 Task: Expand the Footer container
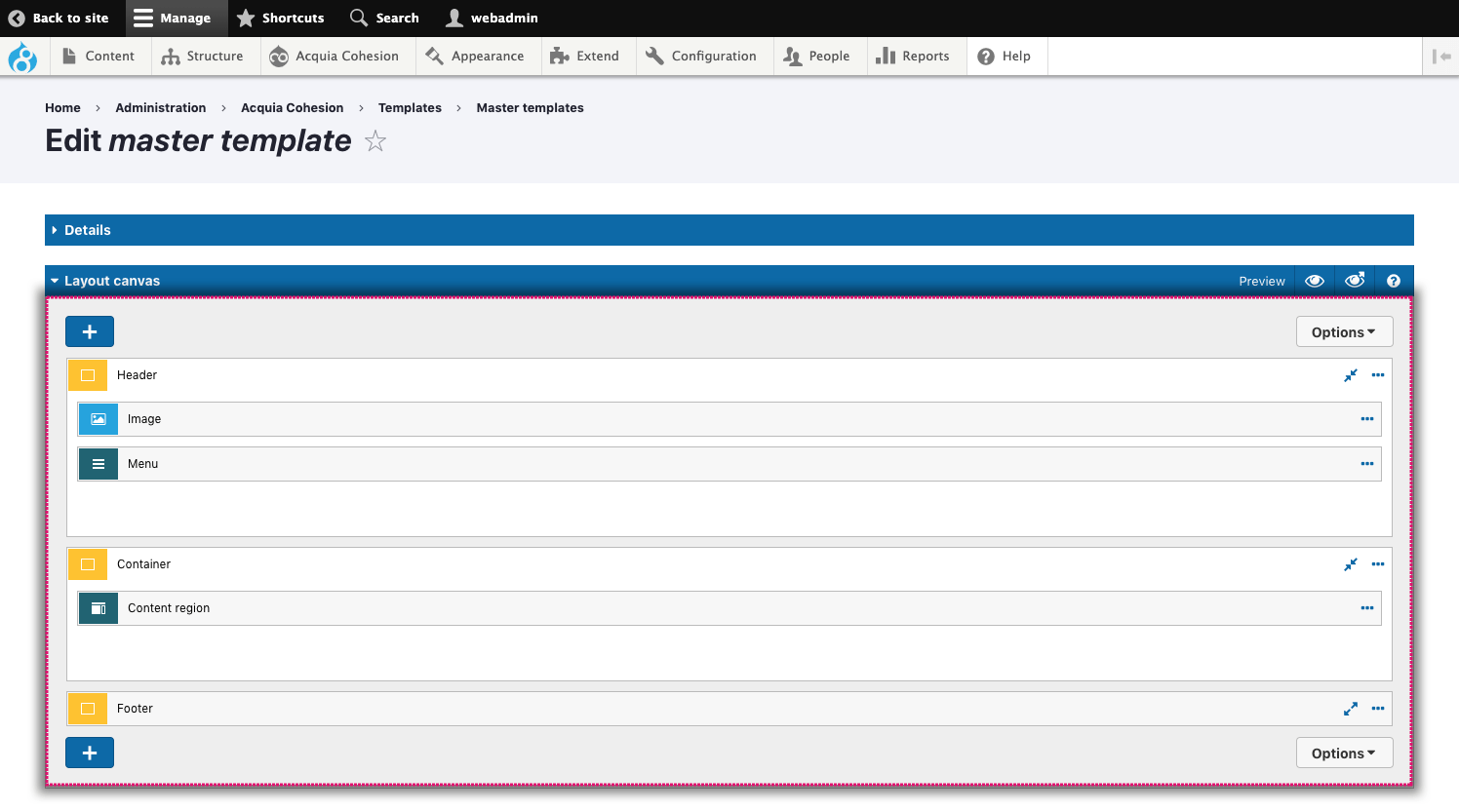click(1350, 709)
